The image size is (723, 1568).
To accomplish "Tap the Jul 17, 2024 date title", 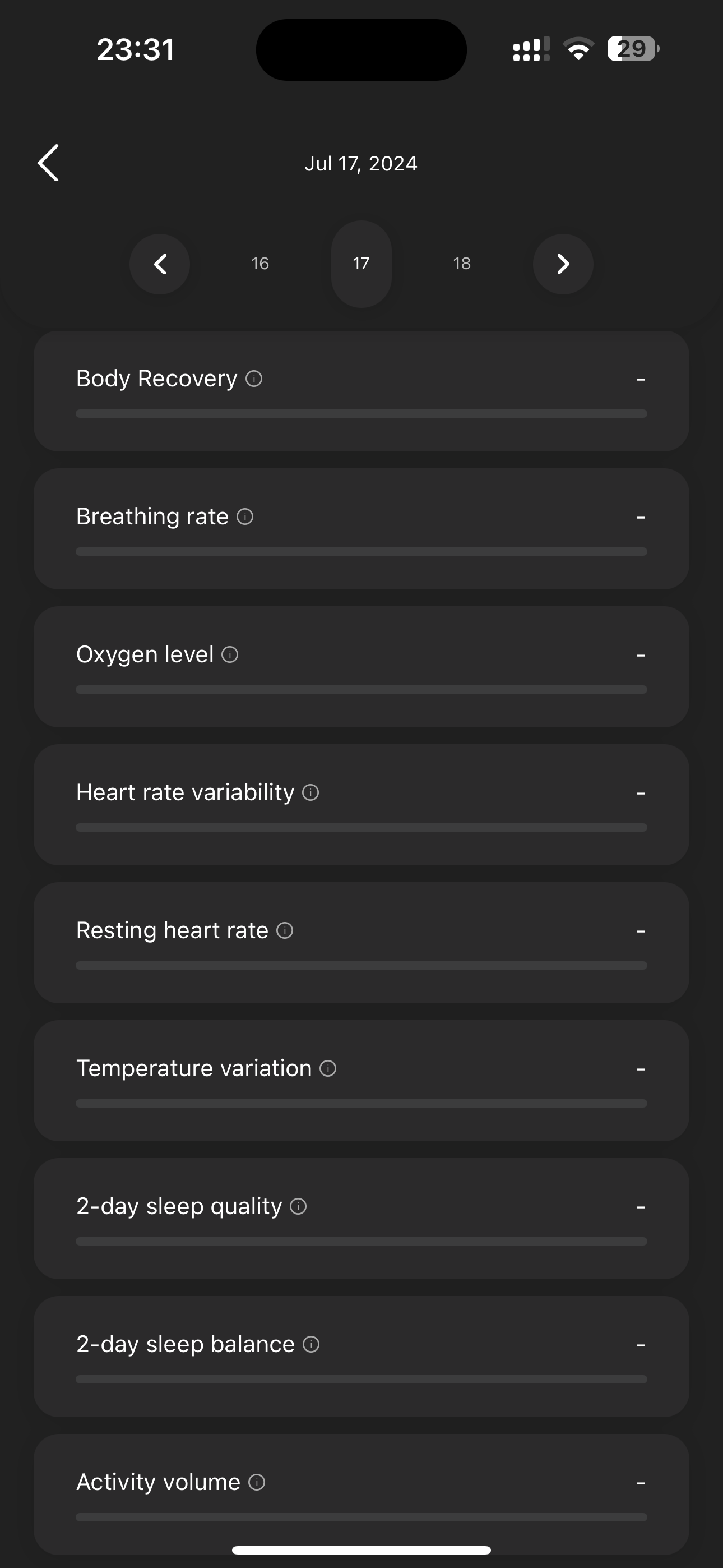I will pos(361,163).
